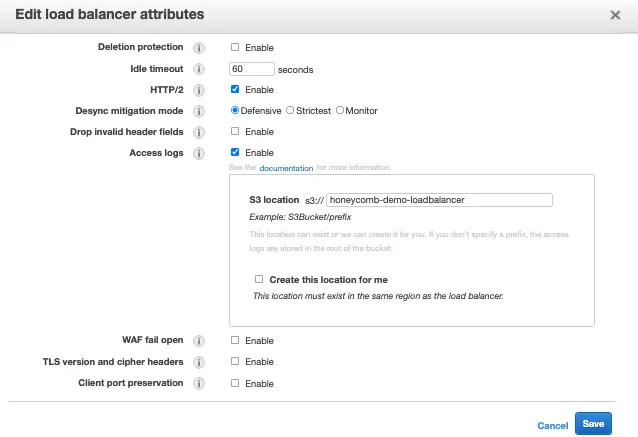Click TLS version and cipher headers info icon

199,362
